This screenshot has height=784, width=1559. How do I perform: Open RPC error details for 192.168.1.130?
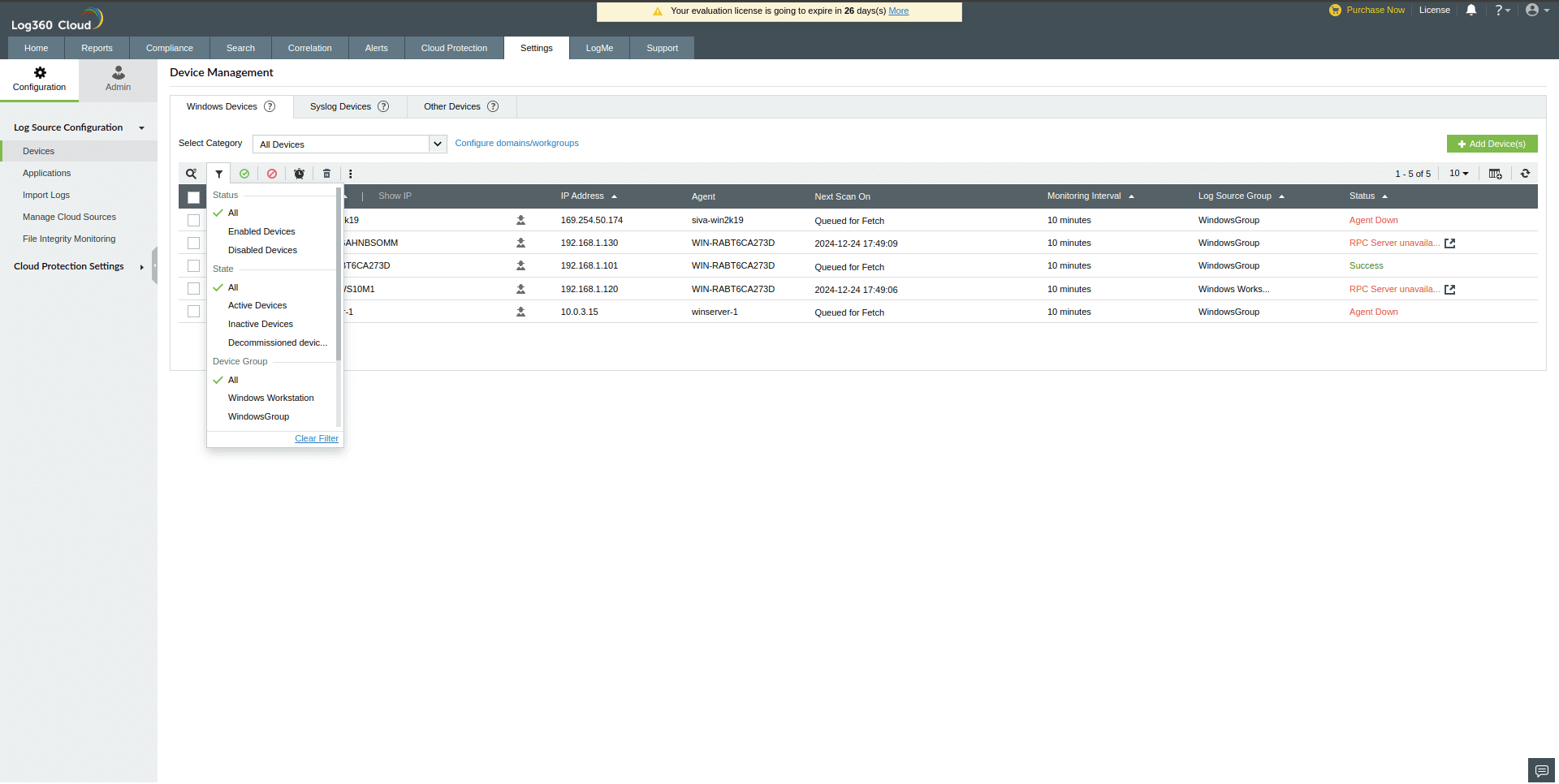[x=1450, y=243]
